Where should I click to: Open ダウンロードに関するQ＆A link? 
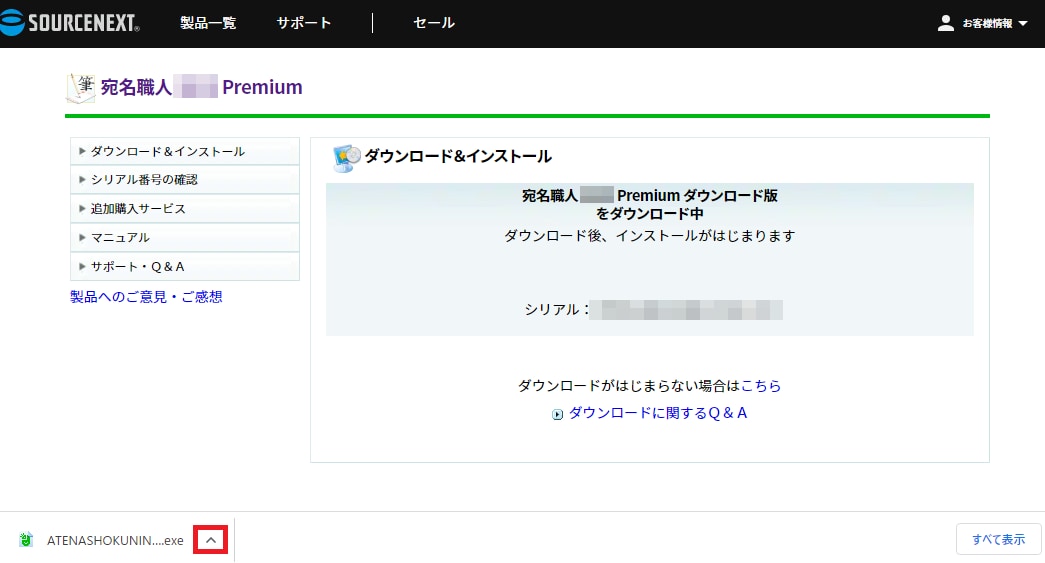point(658,413)
